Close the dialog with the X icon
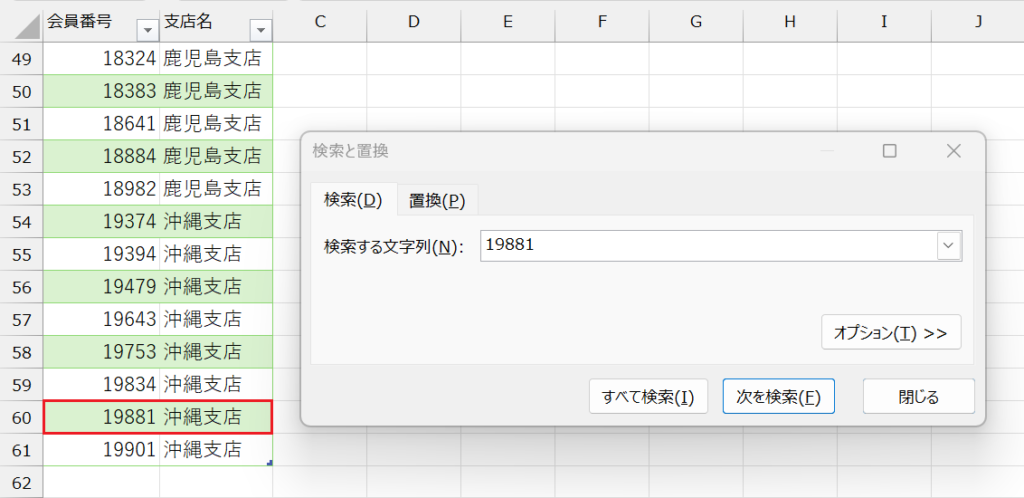Screen dimensions: 1024x498 point(953,151)
